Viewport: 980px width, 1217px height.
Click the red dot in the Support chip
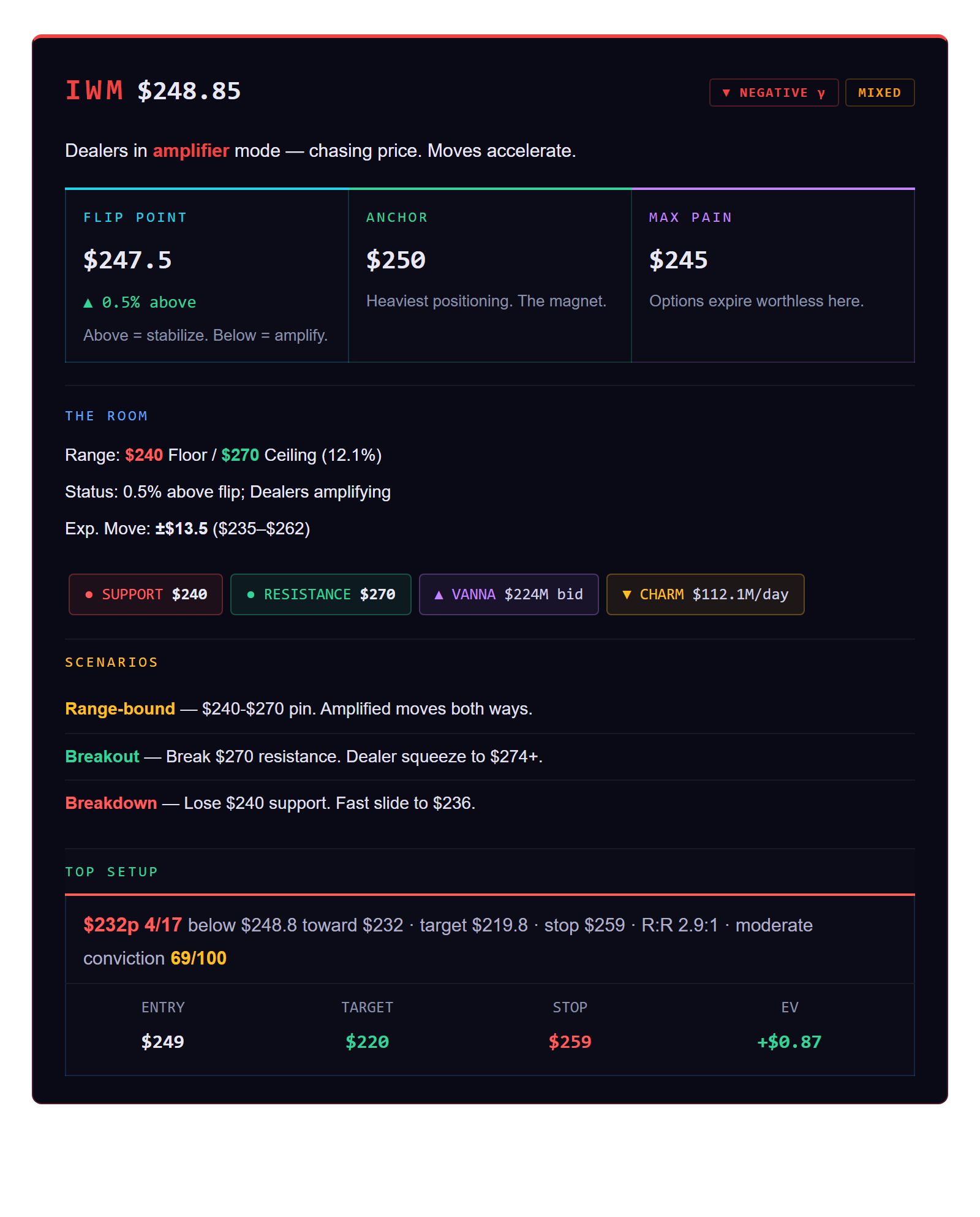pyautogui.click(x=89, y=594)
